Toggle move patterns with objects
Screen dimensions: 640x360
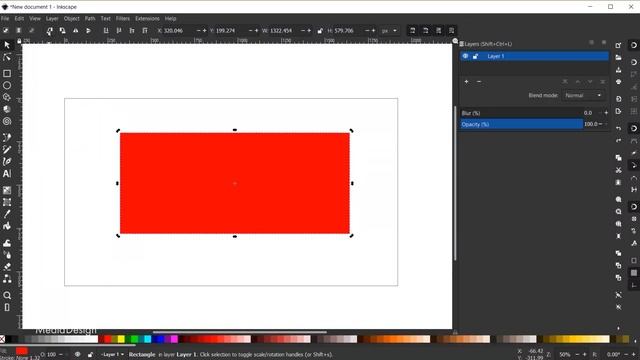point(452,31)
